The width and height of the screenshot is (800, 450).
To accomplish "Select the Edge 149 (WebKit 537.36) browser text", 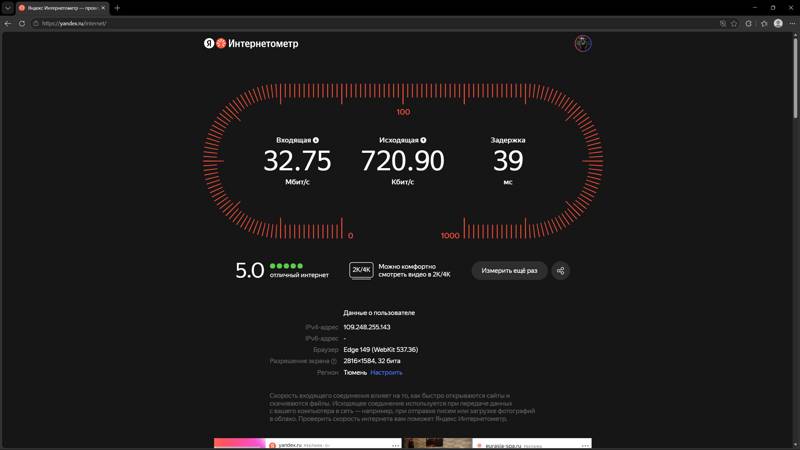I will point(381,349).
